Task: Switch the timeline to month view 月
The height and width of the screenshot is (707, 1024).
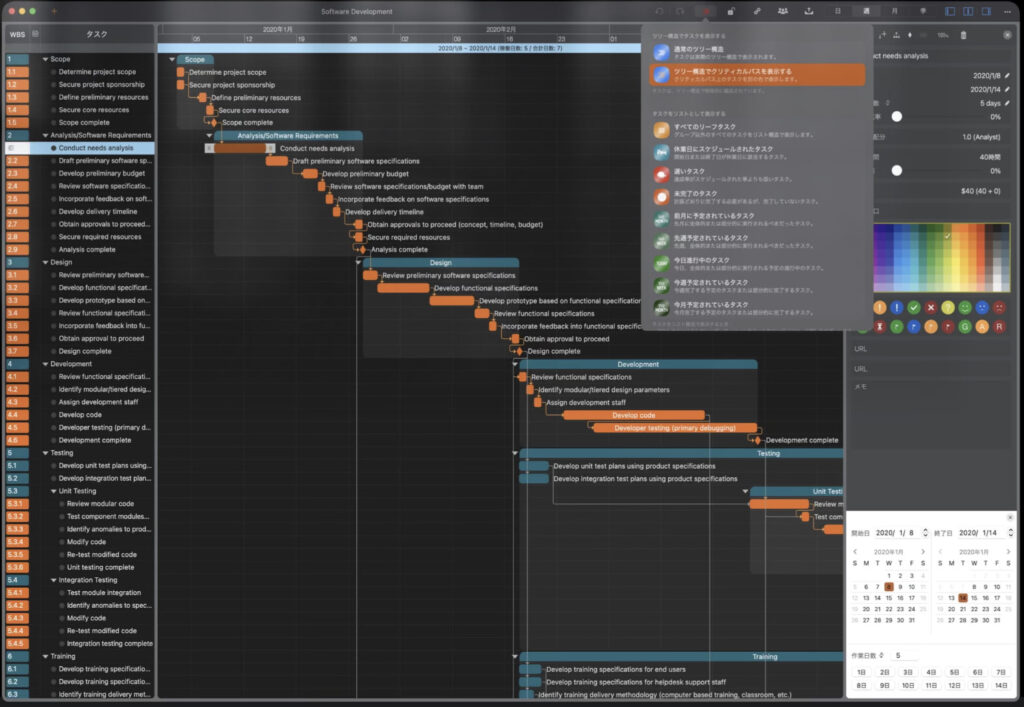Action: [x=894, y=11]
